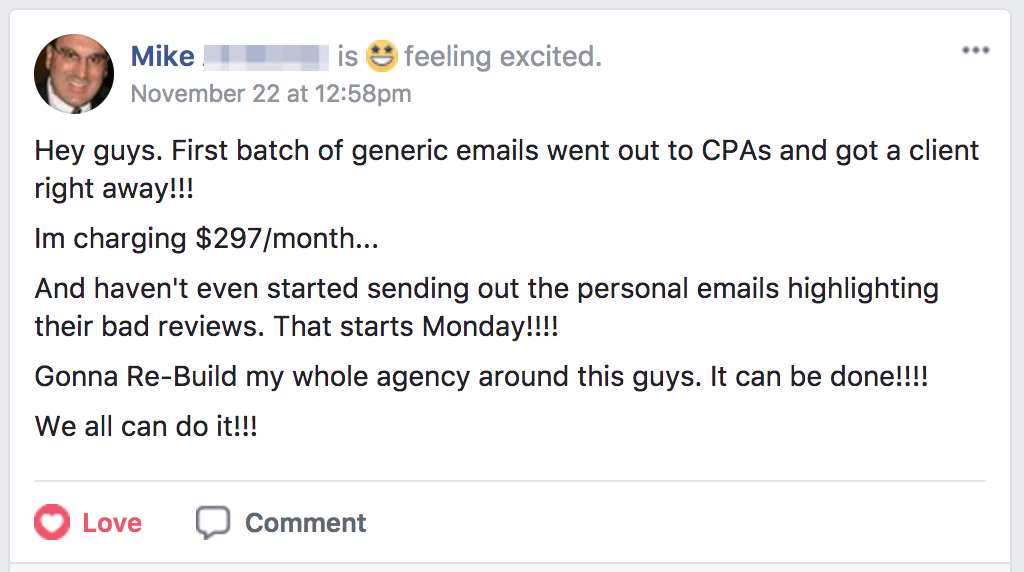Click the word 'is' before the emoji
The width and height of the screenshot is (1024, 572).
[x=347, y=57]
